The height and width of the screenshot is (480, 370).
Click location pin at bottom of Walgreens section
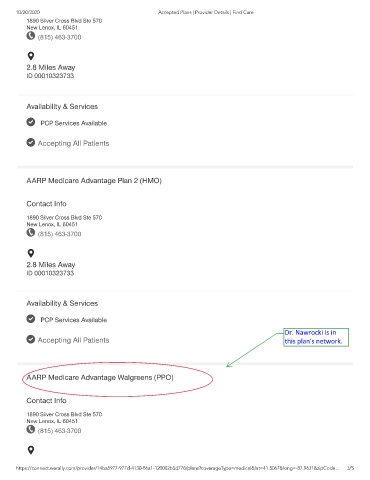tap(31, 450)
